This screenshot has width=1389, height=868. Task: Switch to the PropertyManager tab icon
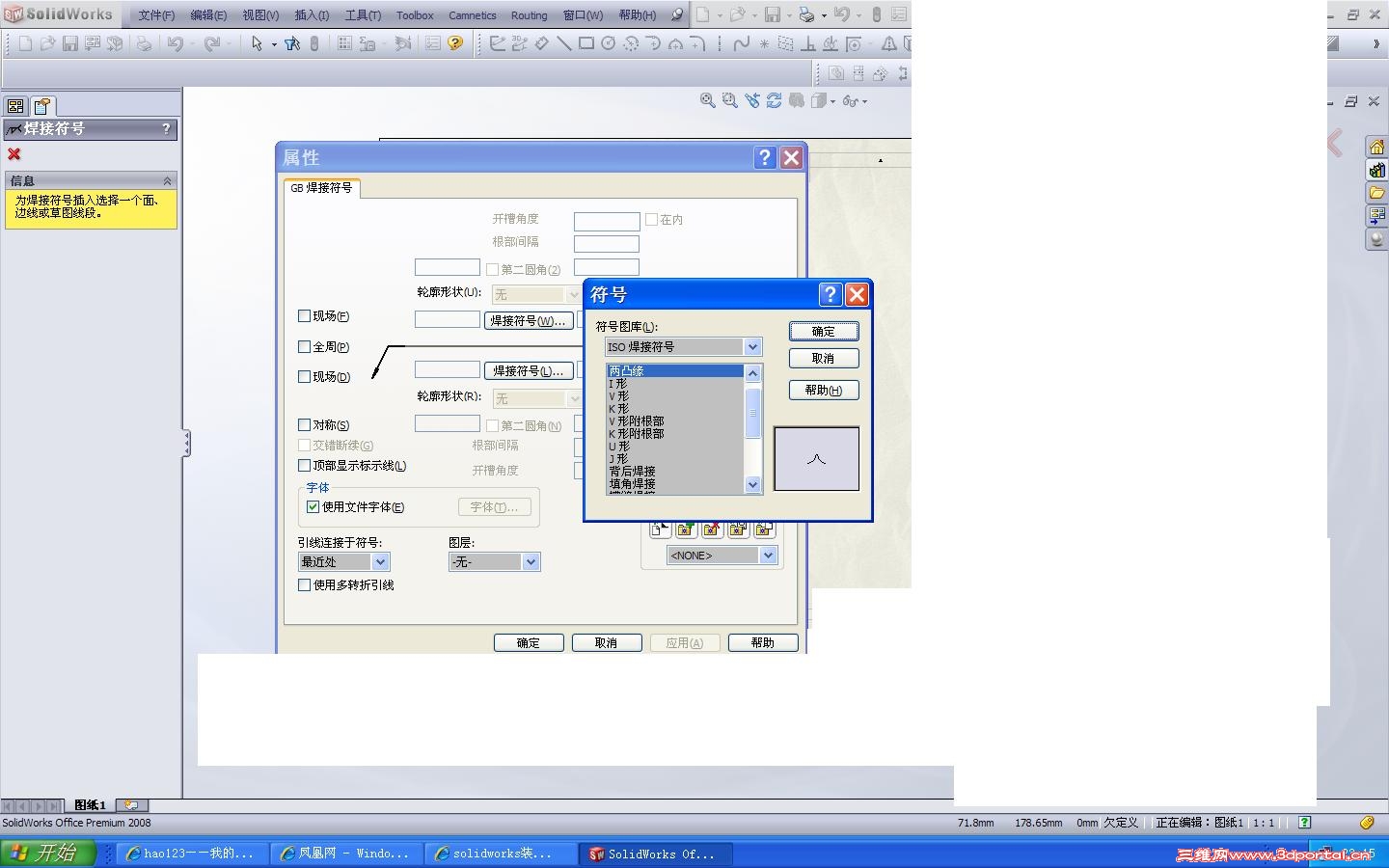pos(42,106)
